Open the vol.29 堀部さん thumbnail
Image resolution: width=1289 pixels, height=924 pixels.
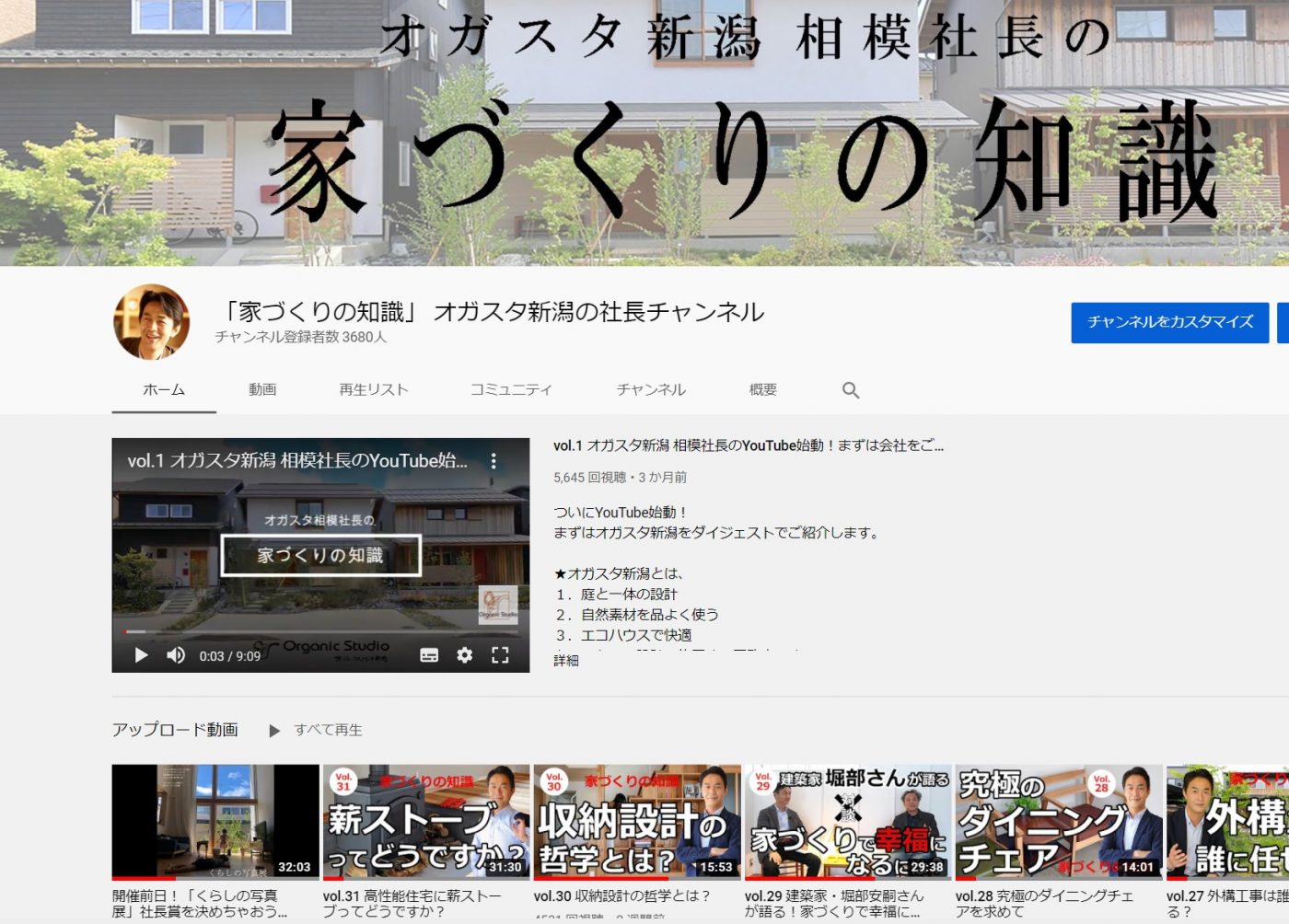[848, 822]
